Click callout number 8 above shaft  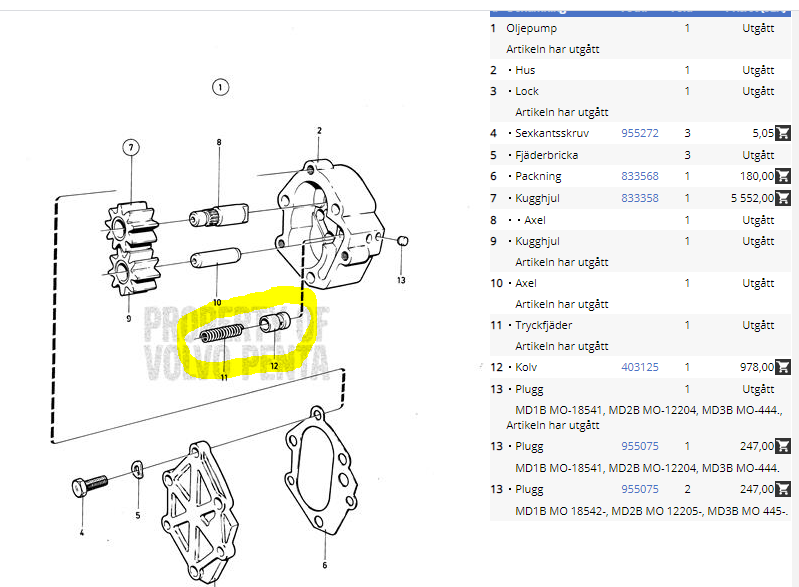pos(219,142)
